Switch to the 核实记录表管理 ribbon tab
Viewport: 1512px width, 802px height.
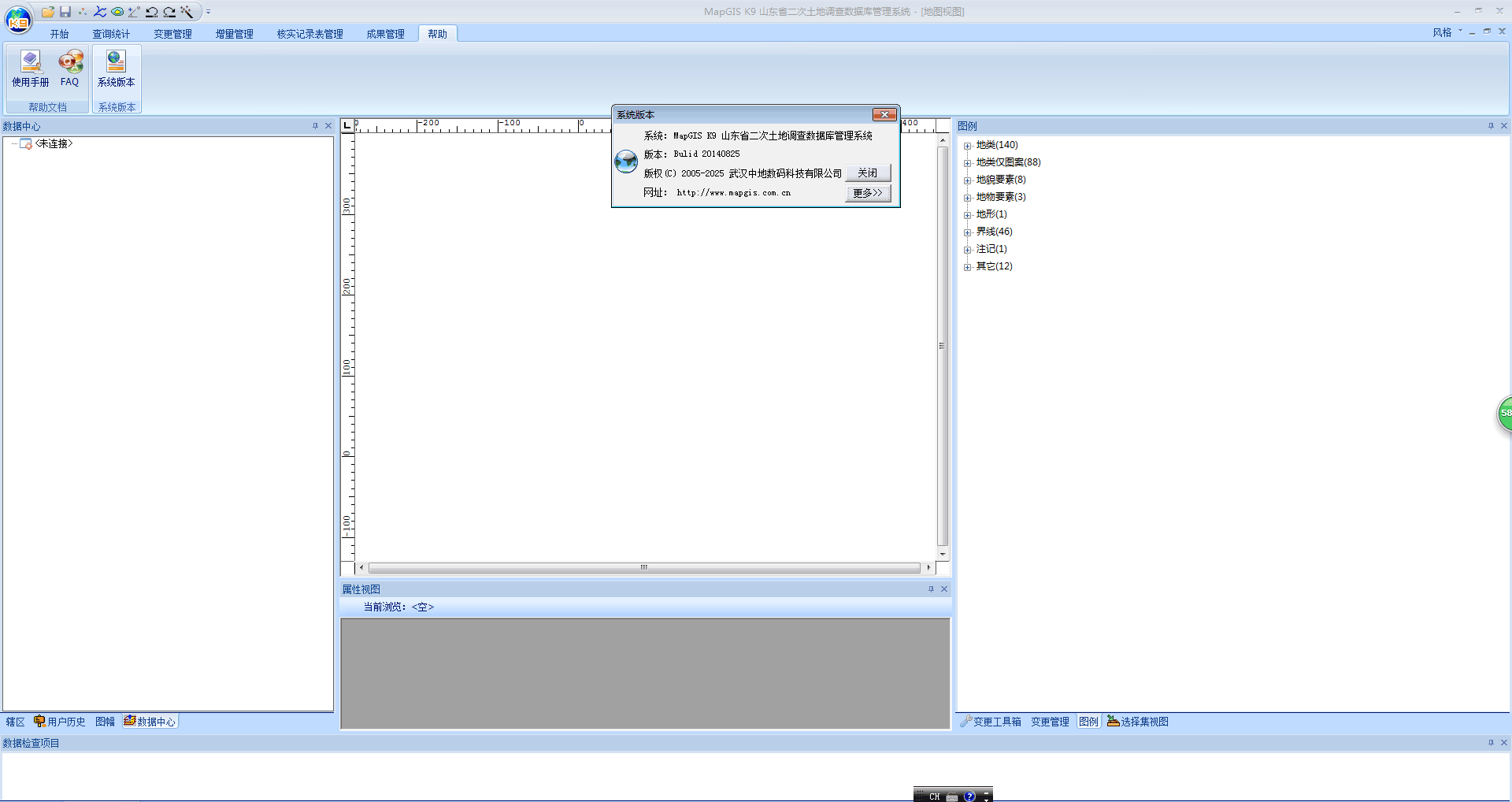coord(309,34)
